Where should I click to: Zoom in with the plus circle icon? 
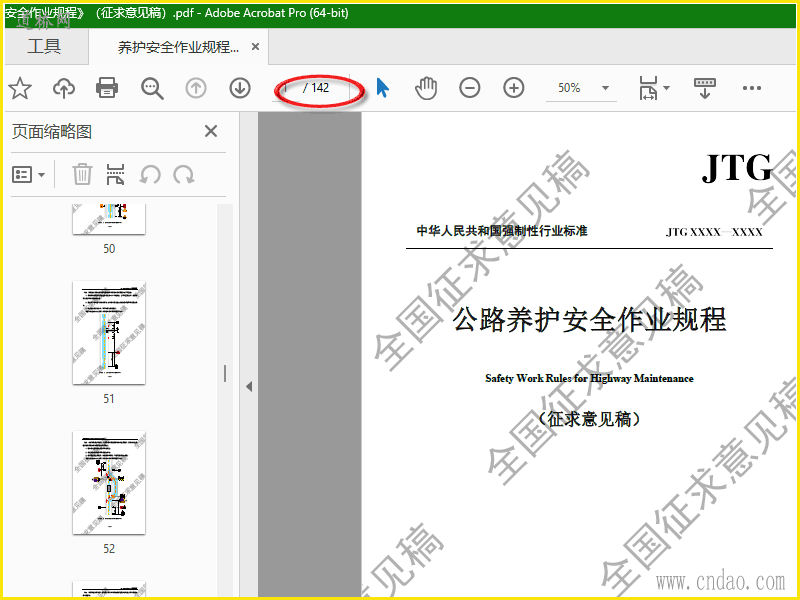click(514, 88)
